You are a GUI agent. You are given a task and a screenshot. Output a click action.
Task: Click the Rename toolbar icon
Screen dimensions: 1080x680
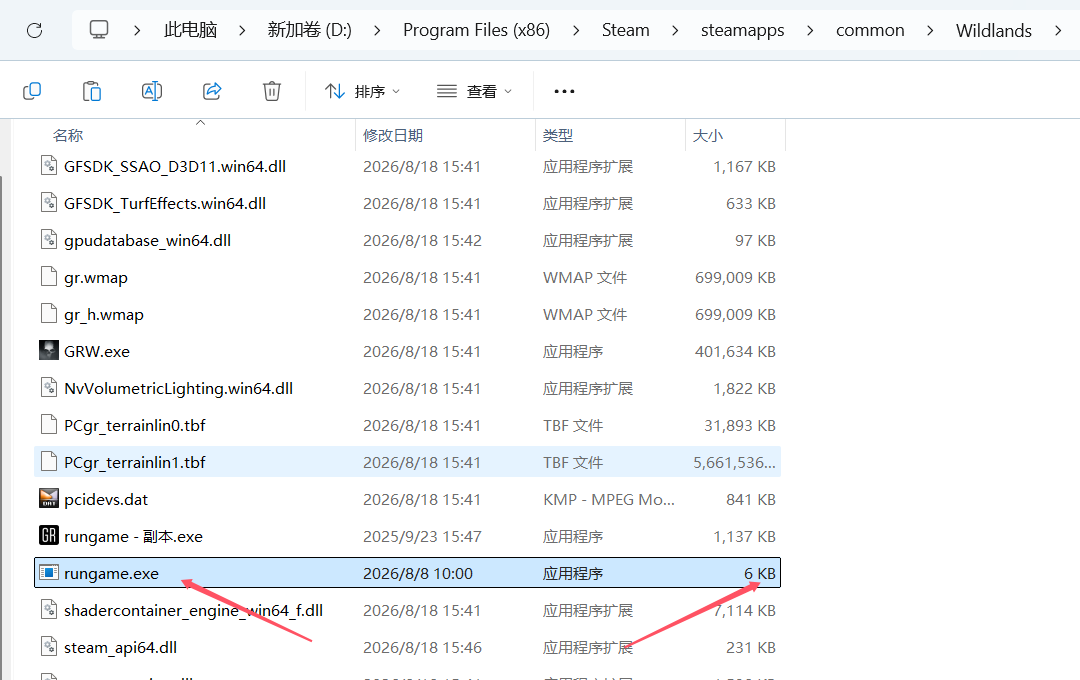[x=152, y=91]
